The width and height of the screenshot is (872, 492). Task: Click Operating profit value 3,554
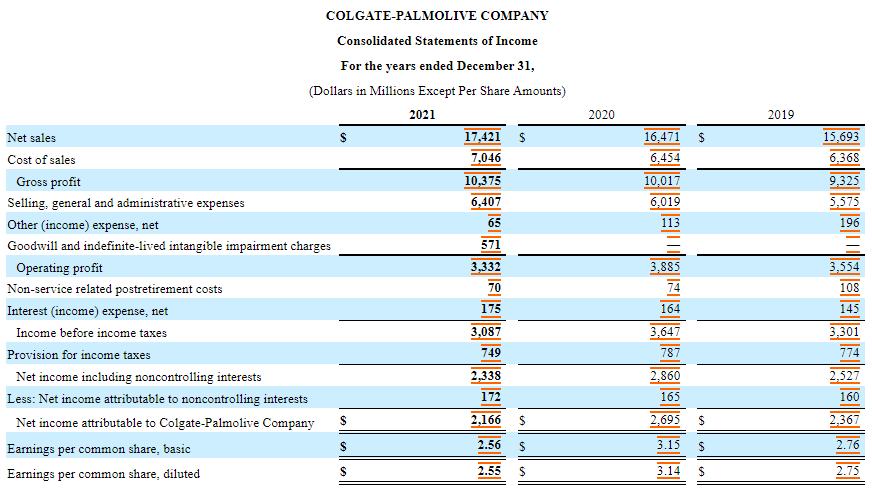(844, 267)
